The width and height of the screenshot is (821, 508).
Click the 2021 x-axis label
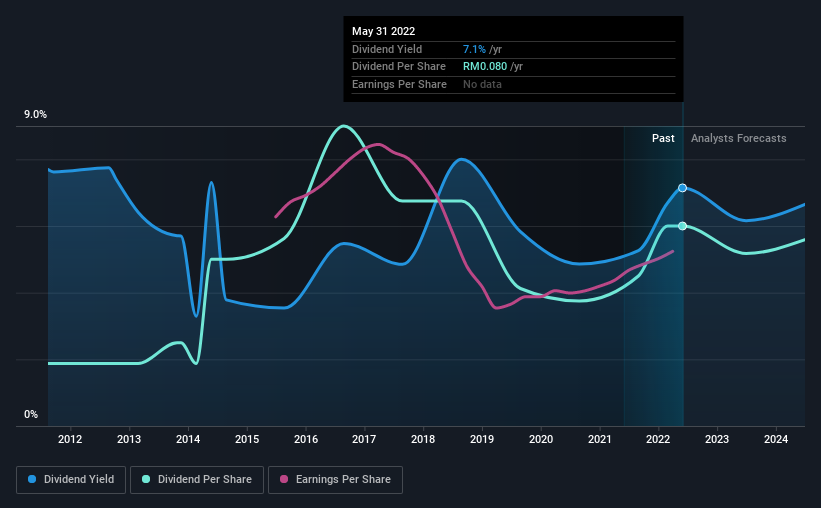pos(600,439)
